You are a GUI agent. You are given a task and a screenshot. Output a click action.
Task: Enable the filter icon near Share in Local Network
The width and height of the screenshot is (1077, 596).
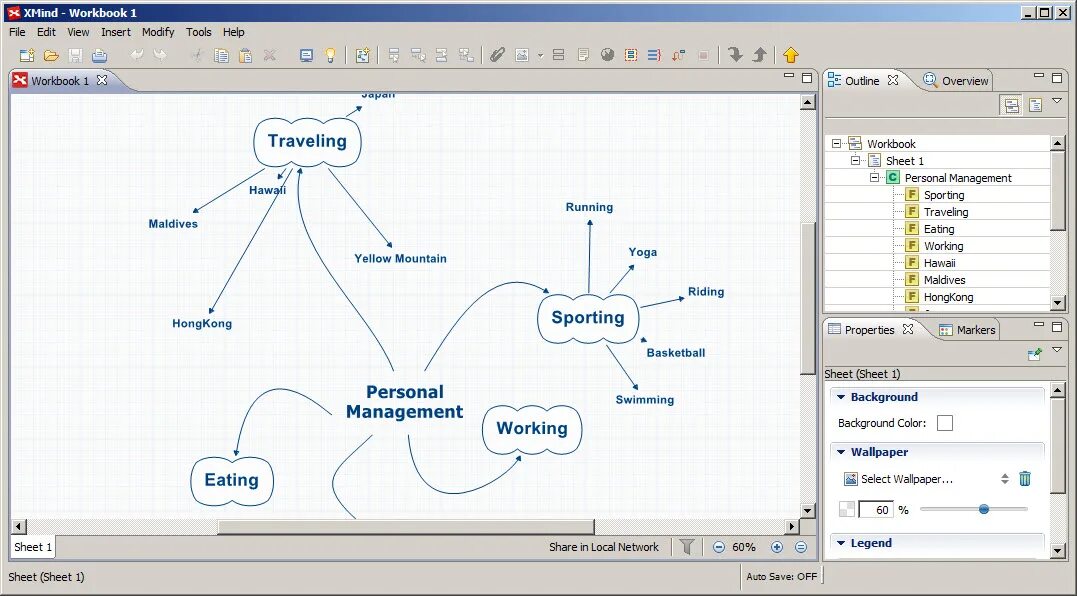tap(687, 547)
